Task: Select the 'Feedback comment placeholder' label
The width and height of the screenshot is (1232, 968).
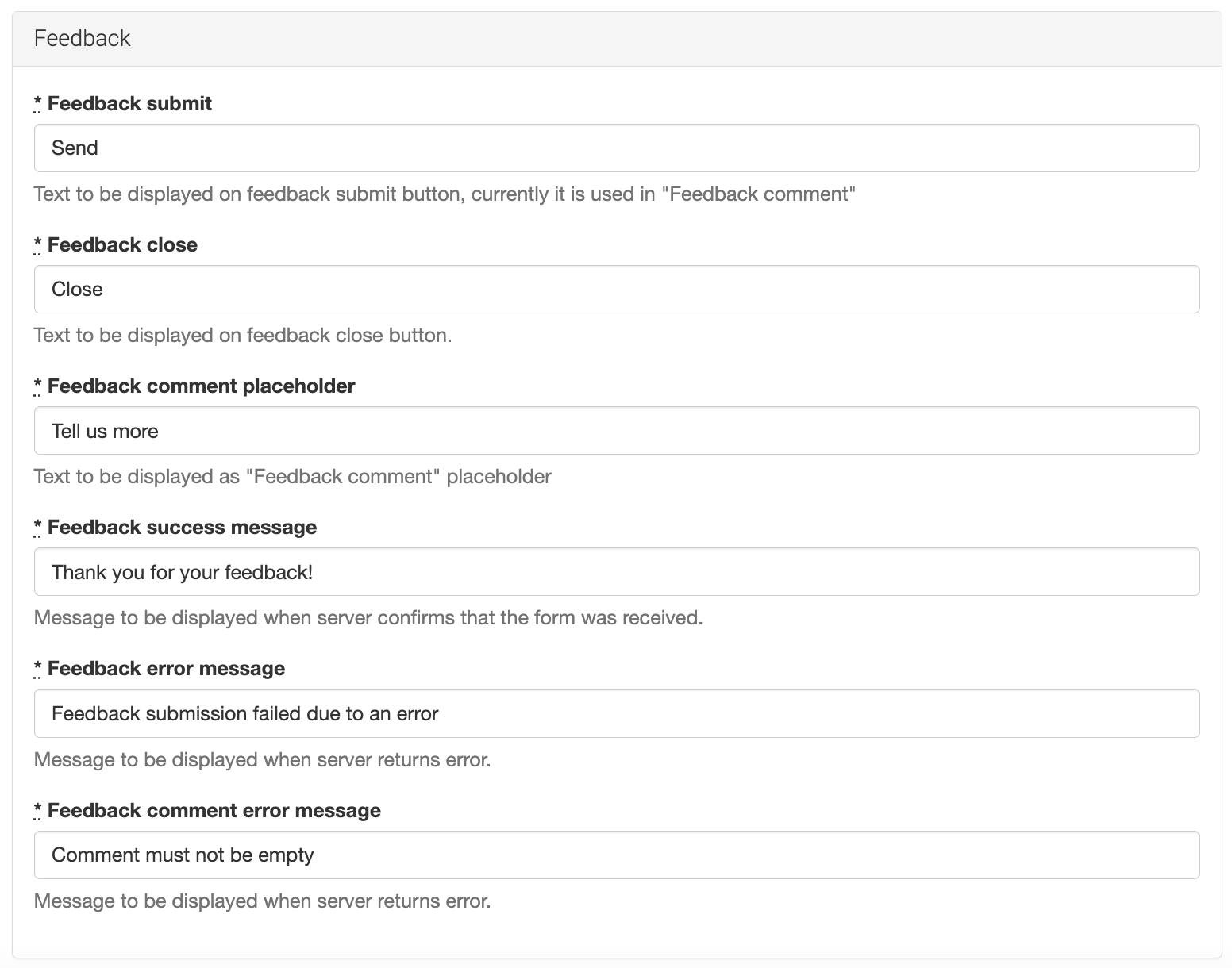Action: coord(201,386)
